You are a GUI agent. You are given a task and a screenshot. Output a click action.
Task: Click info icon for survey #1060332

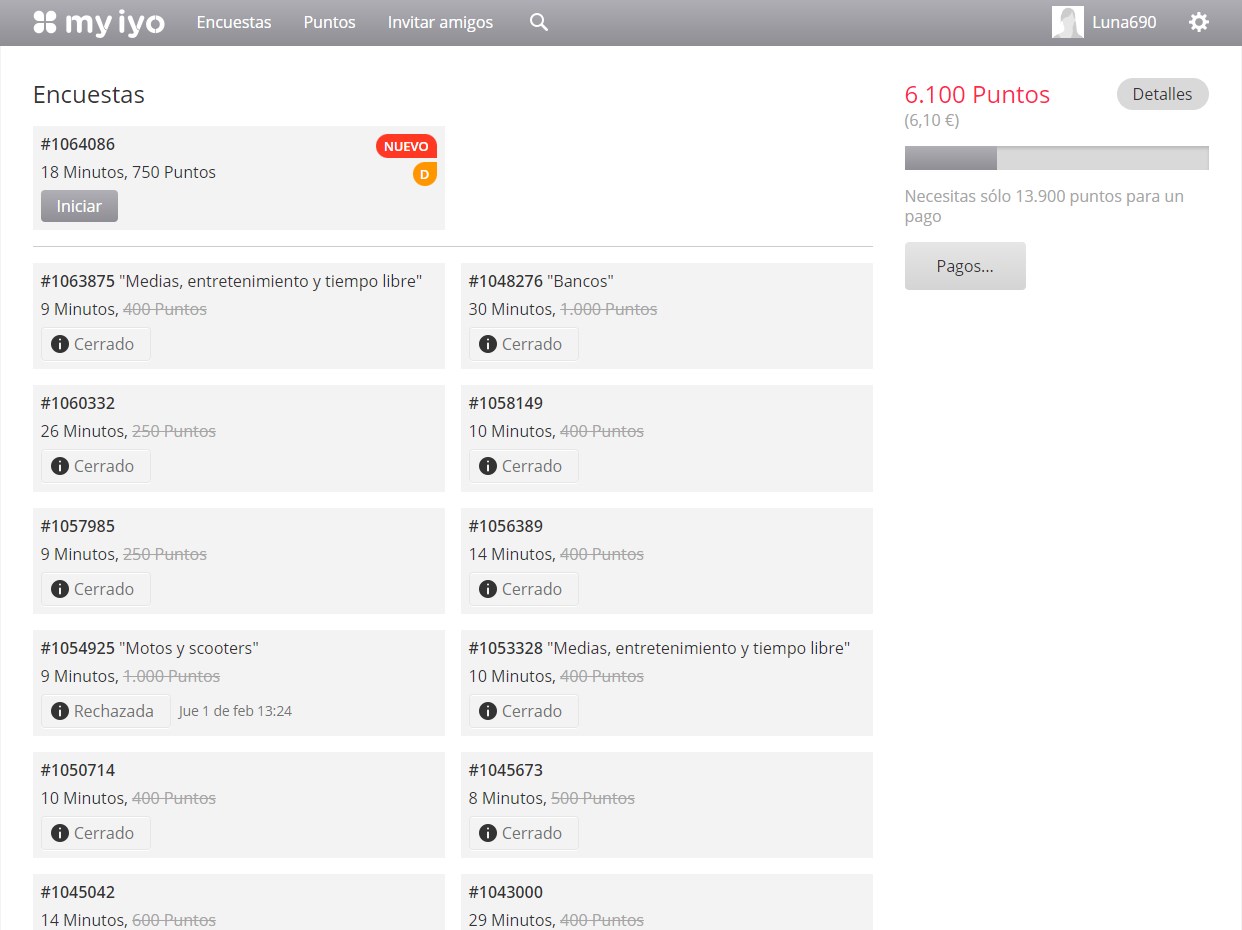pos(59,466)
